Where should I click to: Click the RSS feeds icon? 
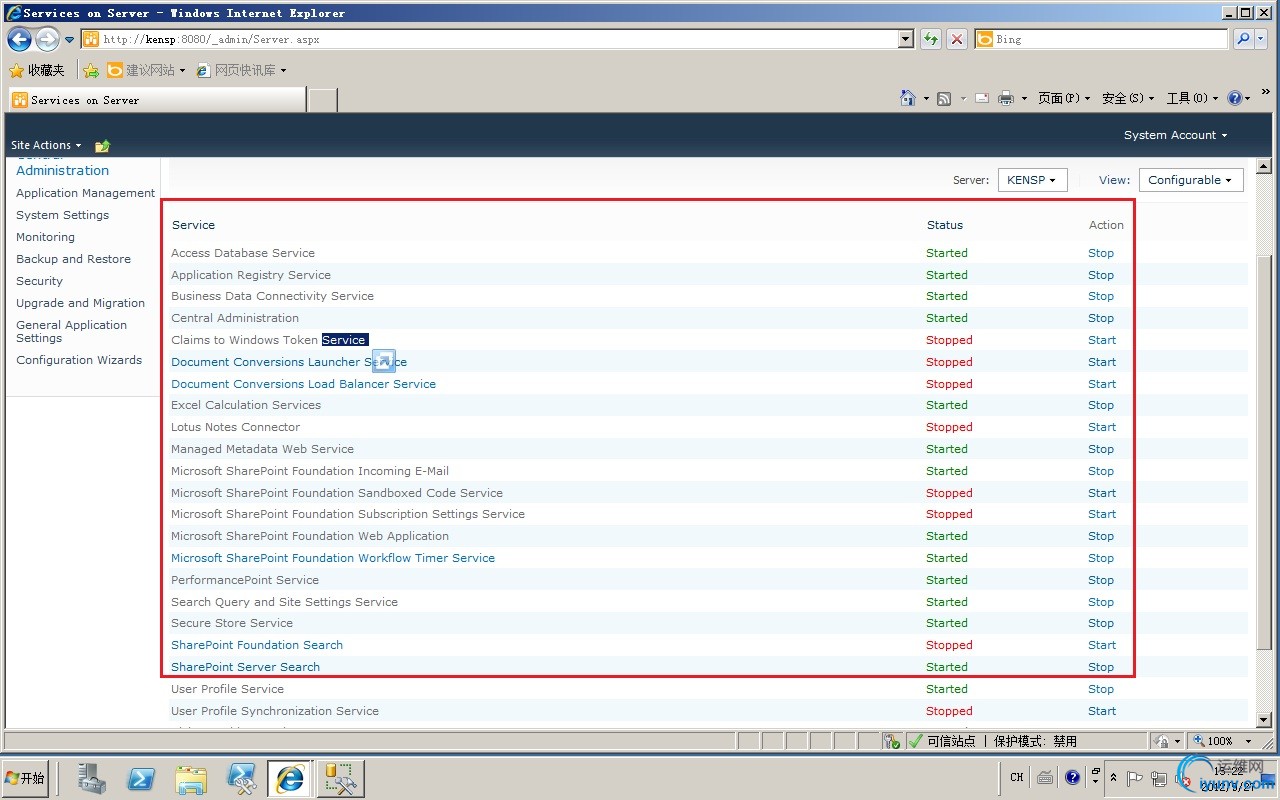pos(944,98)
